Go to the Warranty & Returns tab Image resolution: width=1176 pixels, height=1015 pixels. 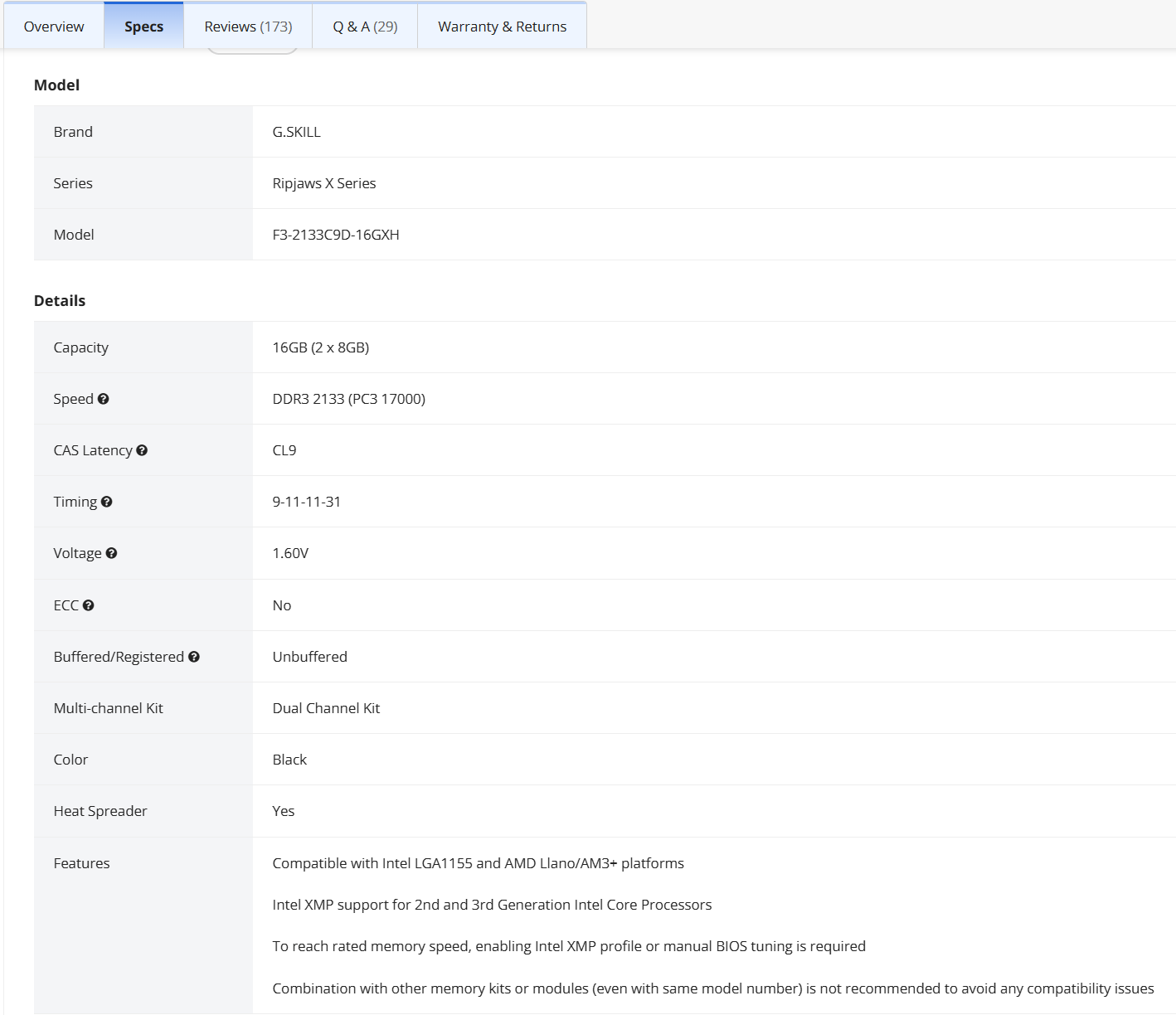pyautogui.click(x=502, y=27)
